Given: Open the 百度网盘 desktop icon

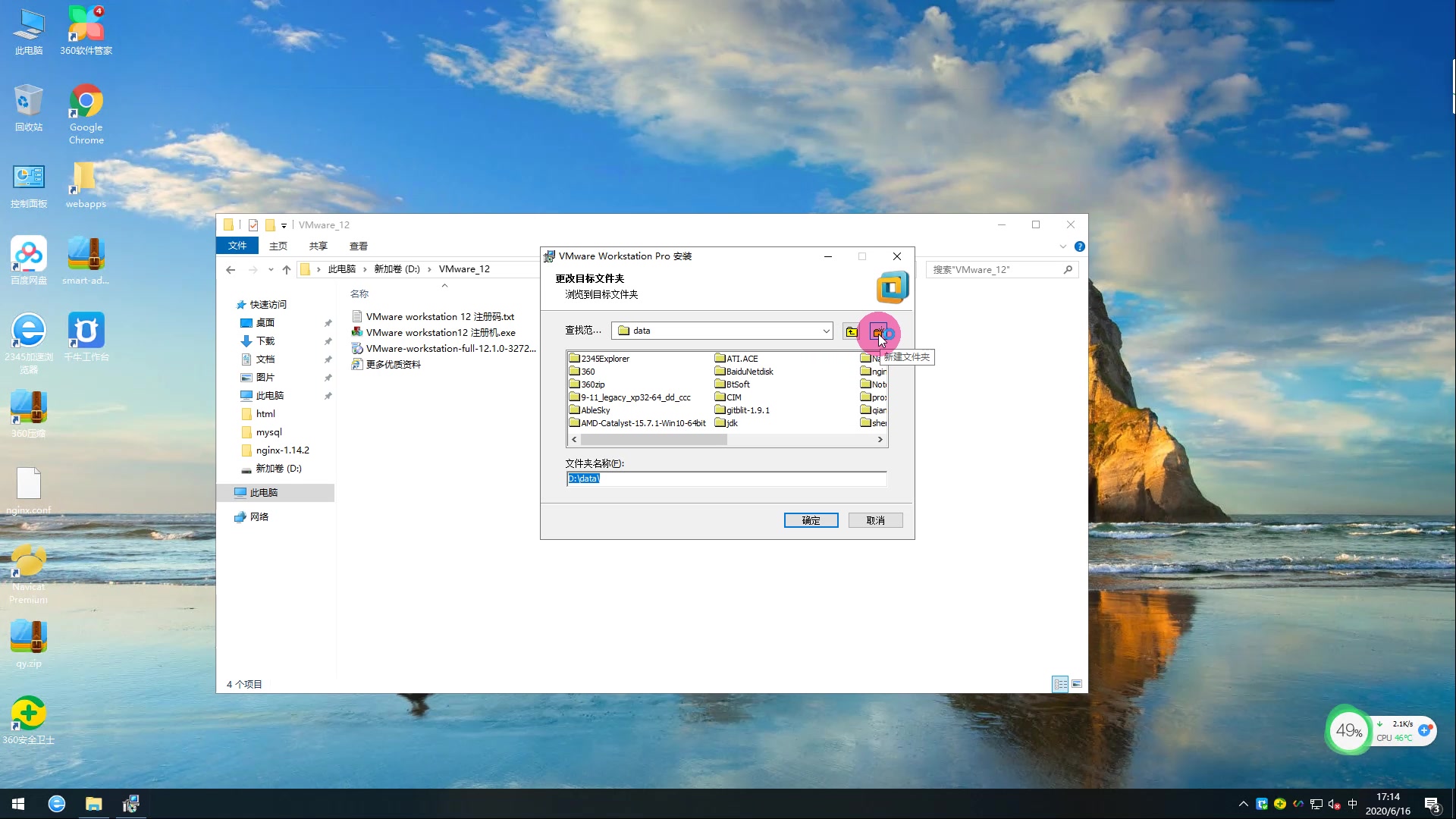Looking at the screenshot, I should tap(28, 260).
